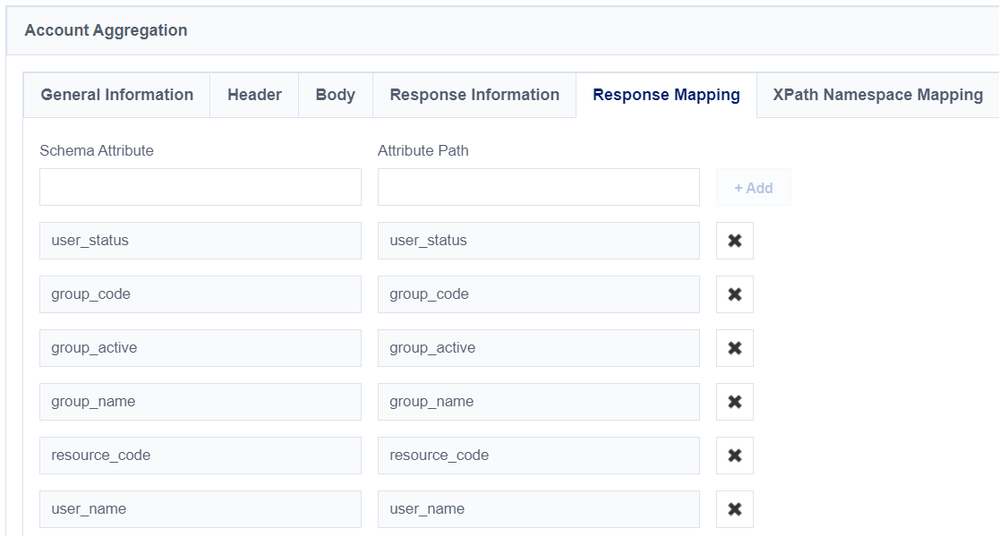Remove the group_active mapping row
Screen dimensions: 999x536
click(x=734, y=348)
